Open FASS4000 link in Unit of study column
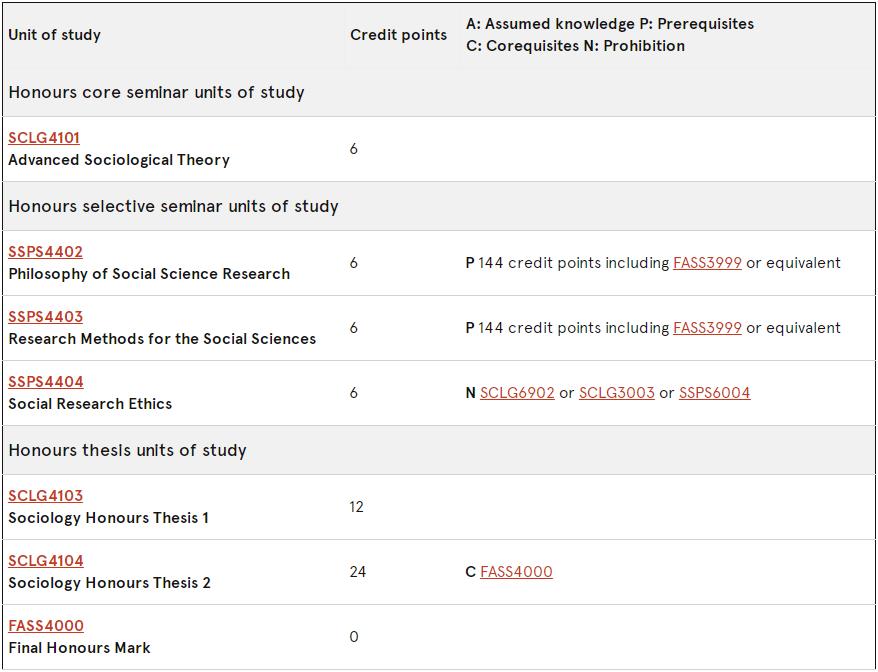The height and width of the screenshot is (672, 878). coord(46,626)
